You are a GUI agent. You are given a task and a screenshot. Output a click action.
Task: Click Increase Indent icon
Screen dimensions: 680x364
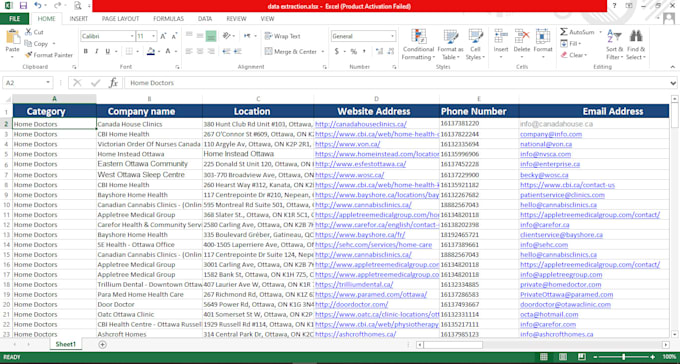tap(237, 51)
